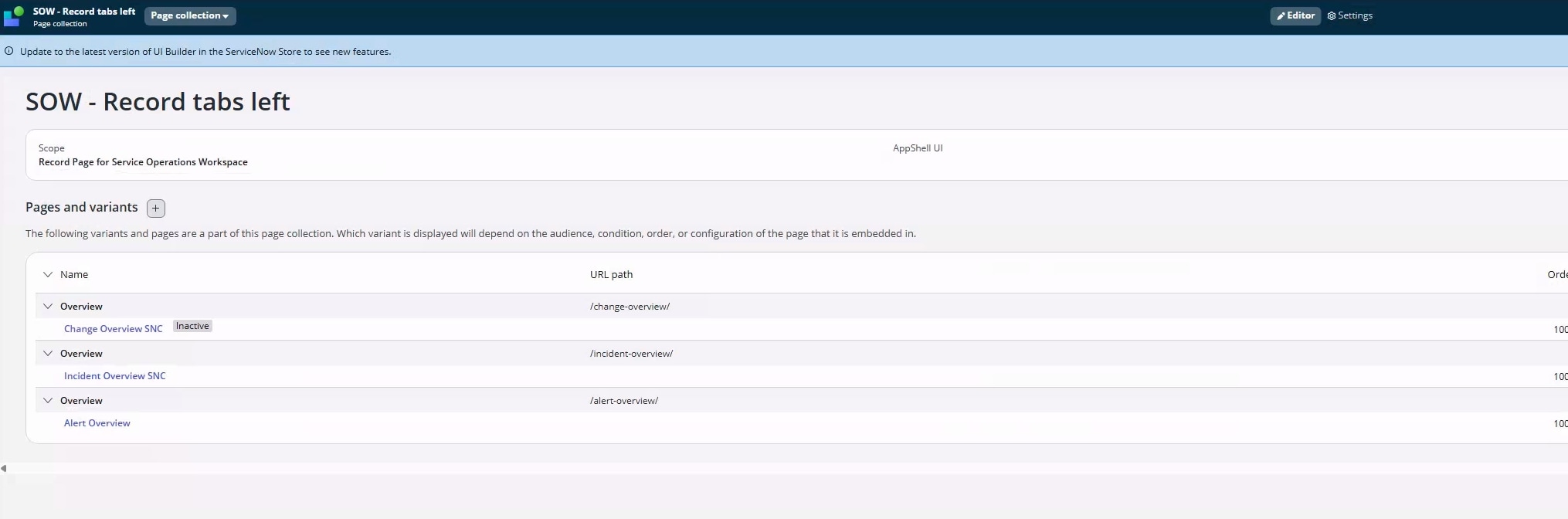Click the URL path column header
This screenshot has width=1568, height=519.
click(x=611, y=275)
